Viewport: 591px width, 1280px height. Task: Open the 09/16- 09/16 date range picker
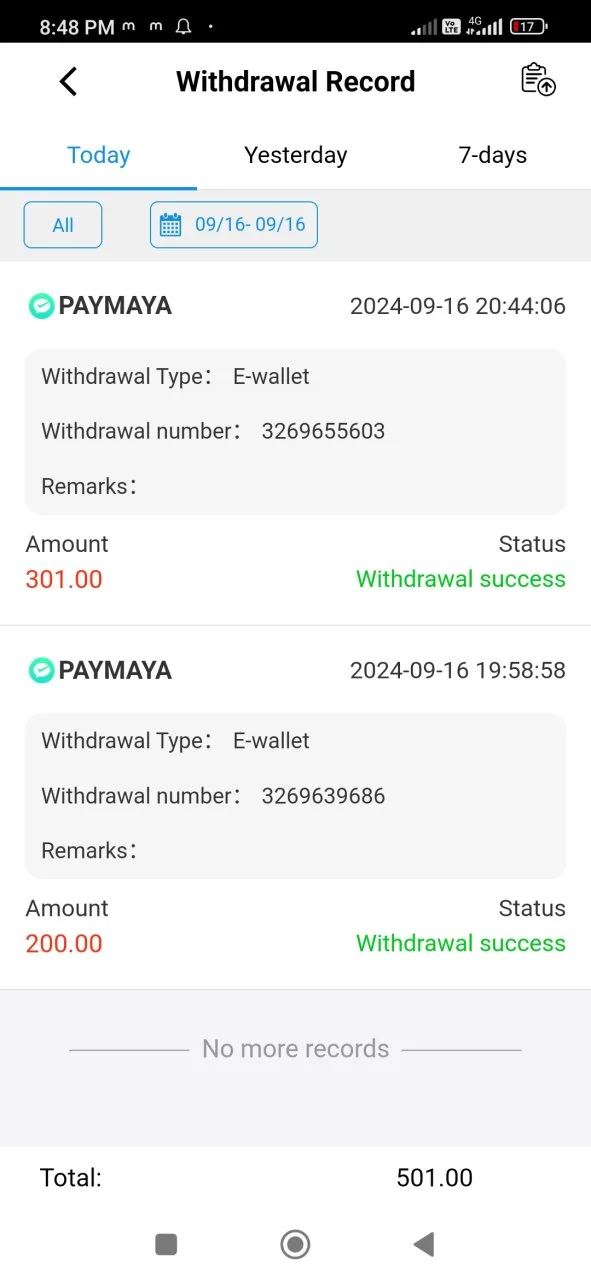point(234,225)
